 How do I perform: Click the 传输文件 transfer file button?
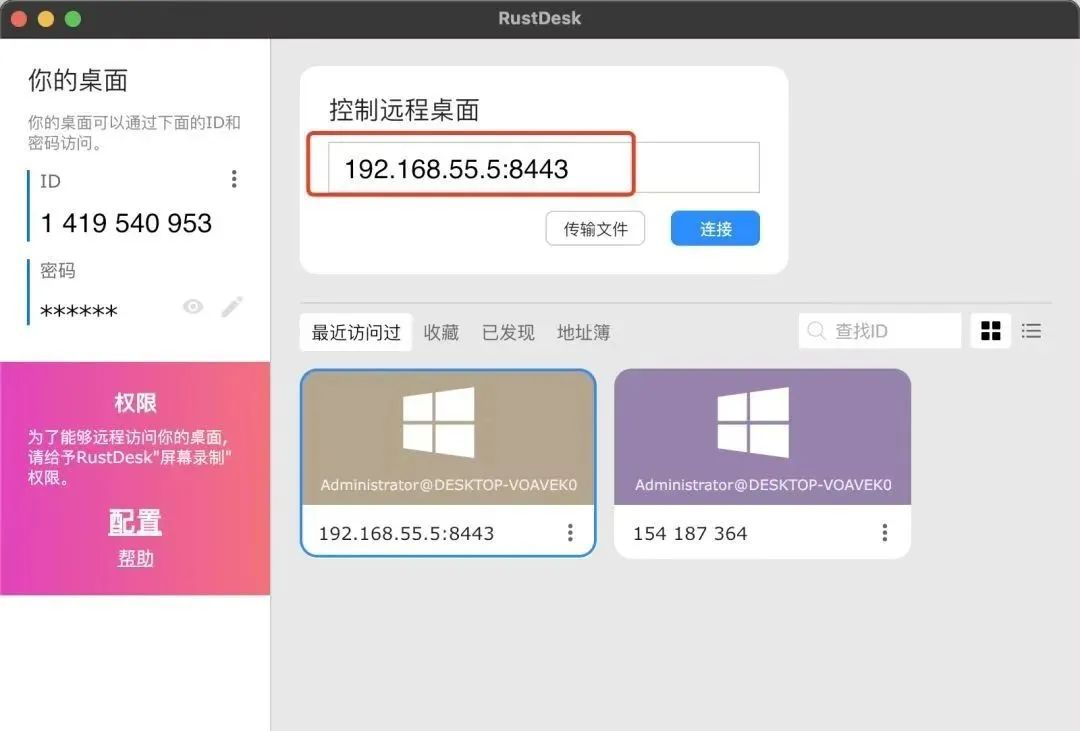[x=595, y=229]
